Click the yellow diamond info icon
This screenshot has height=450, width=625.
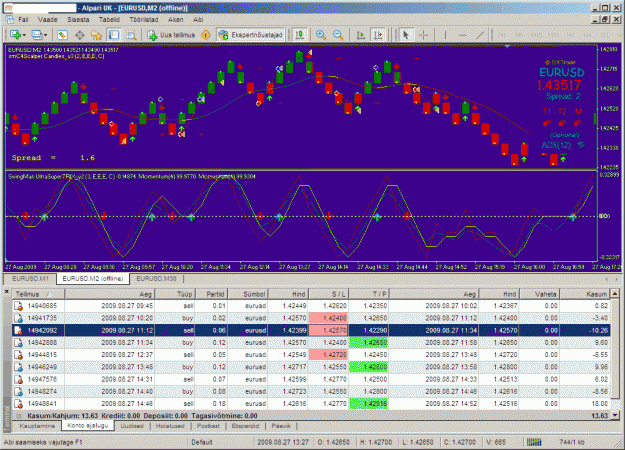pos(206,35)
